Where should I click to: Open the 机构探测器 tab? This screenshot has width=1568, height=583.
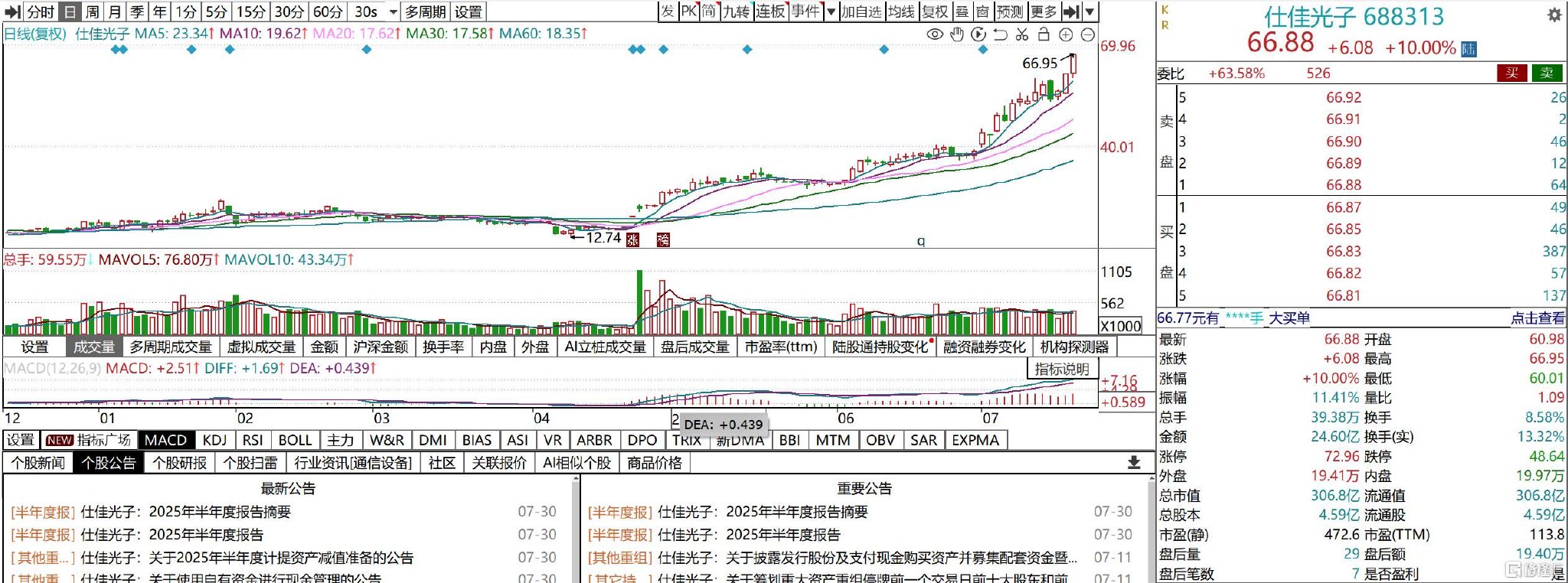tap(1074, 347)
